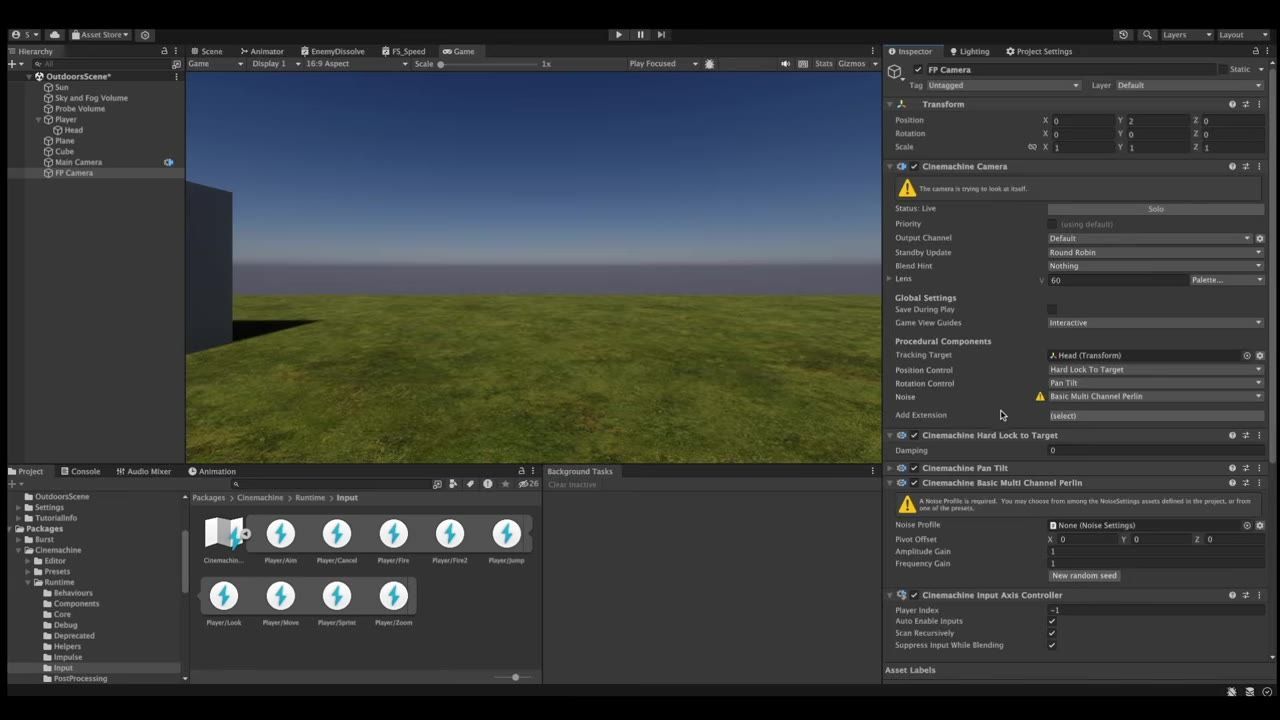The width and height of the screenshot is (1280, 720).
Task: Click the New random seed button
Action: pyautogui.click(x=1084, y=576)
